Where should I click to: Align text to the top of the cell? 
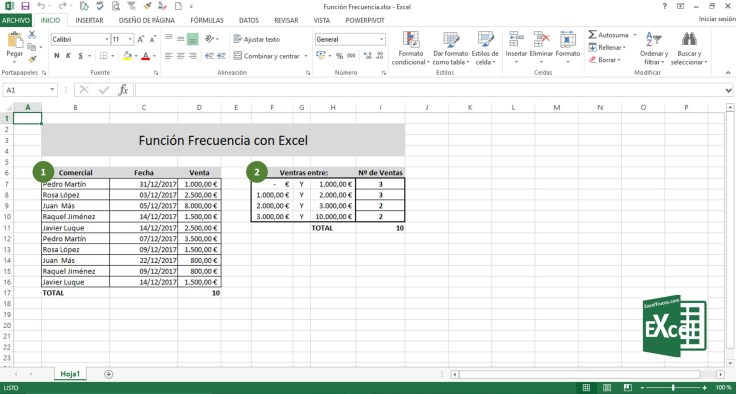(x=169, y=39)
